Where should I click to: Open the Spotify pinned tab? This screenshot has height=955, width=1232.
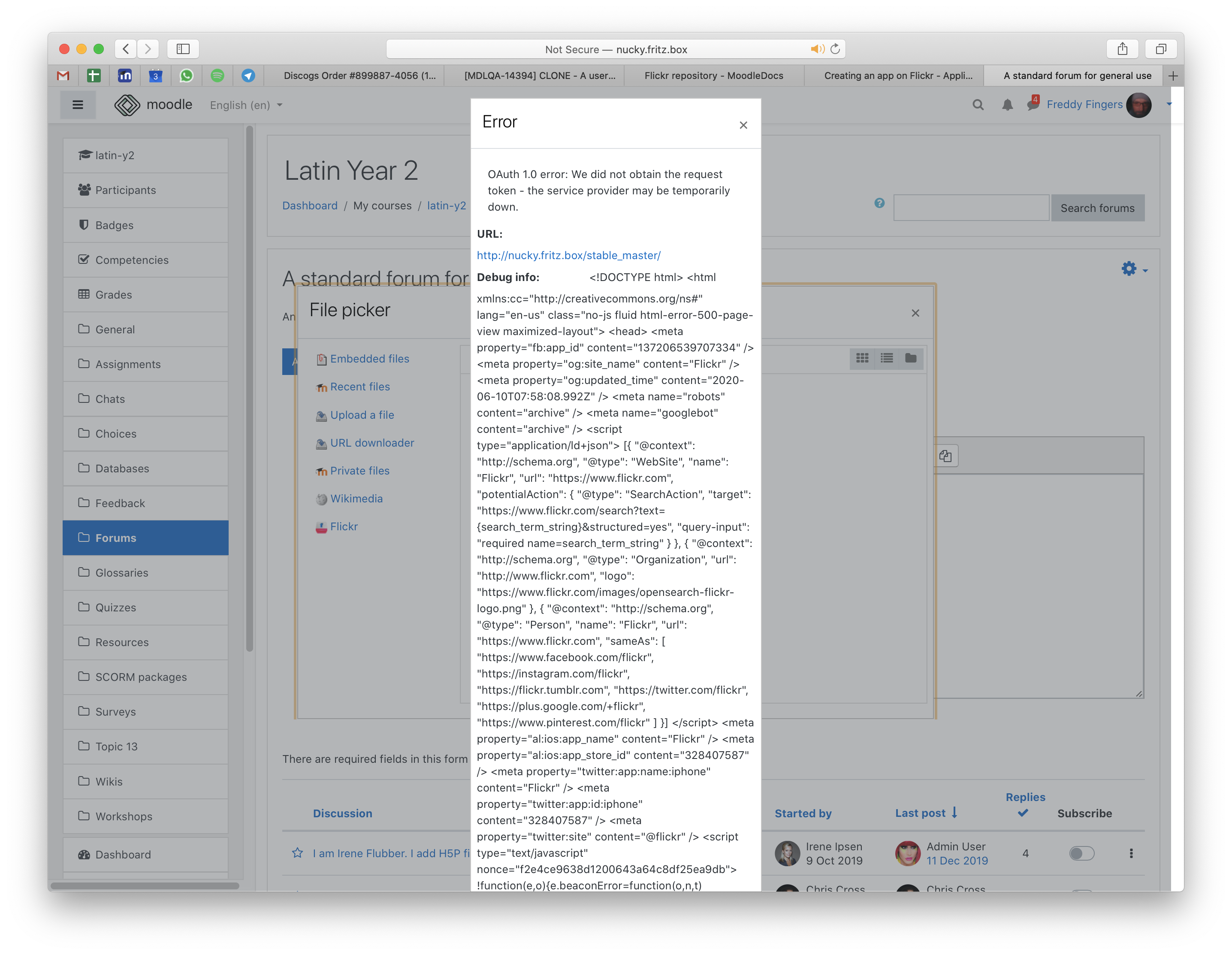coord(217,76)
